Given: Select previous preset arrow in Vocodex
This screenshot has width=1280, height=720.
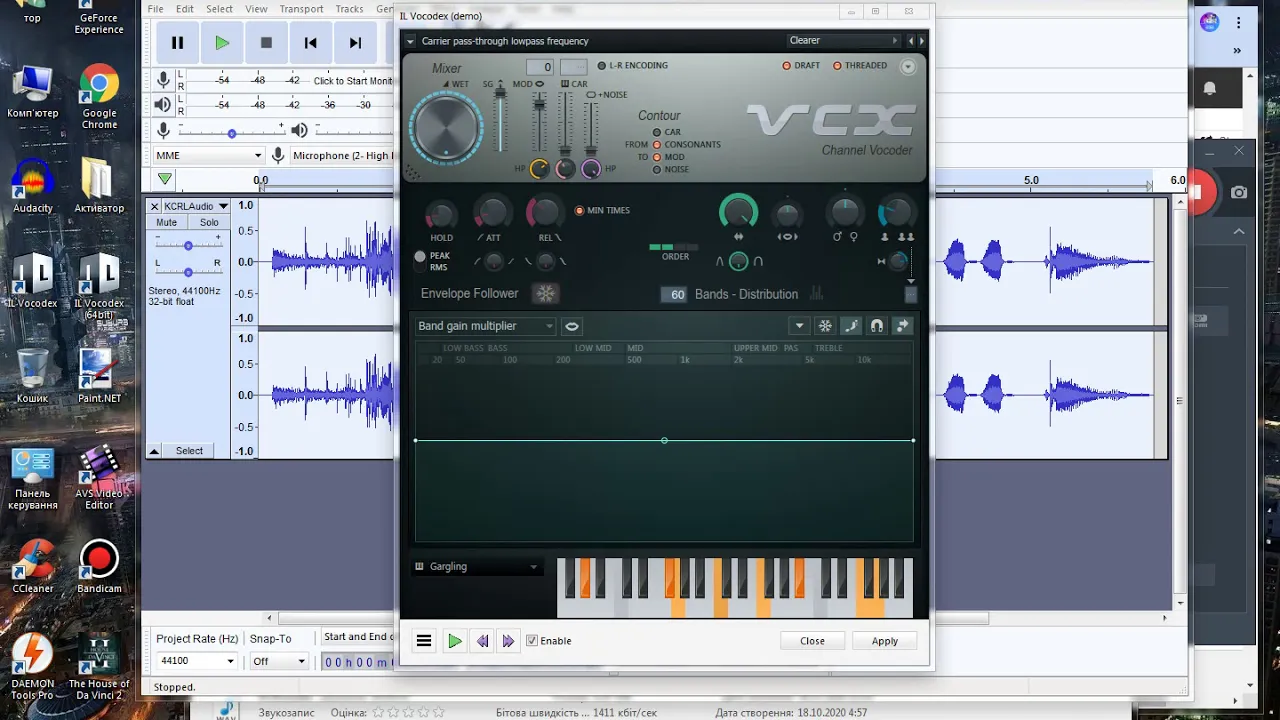Looking at the screenshot, I should tap(910, 41).
